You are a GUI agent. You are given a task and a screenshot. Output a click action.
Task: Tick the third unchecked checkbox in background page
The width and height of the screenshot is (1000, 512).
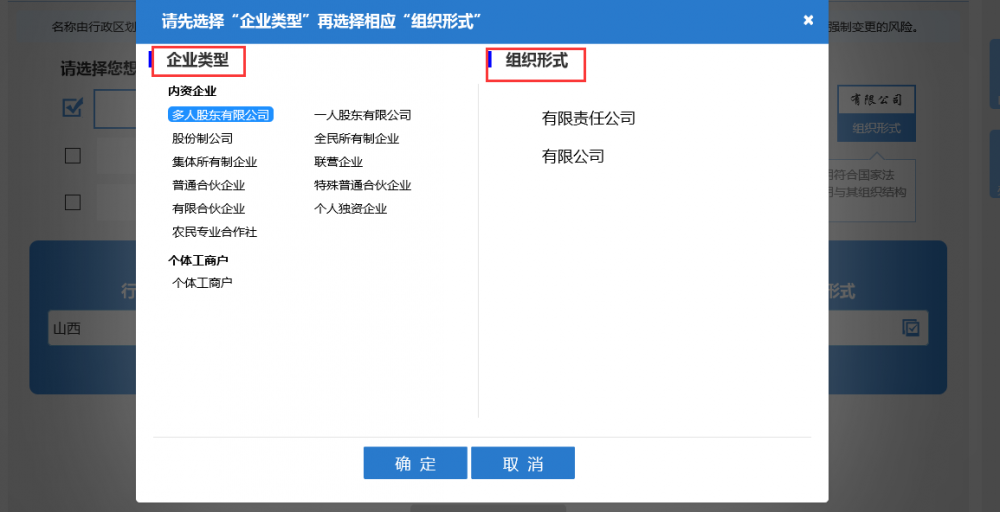(x=73, y=202)
